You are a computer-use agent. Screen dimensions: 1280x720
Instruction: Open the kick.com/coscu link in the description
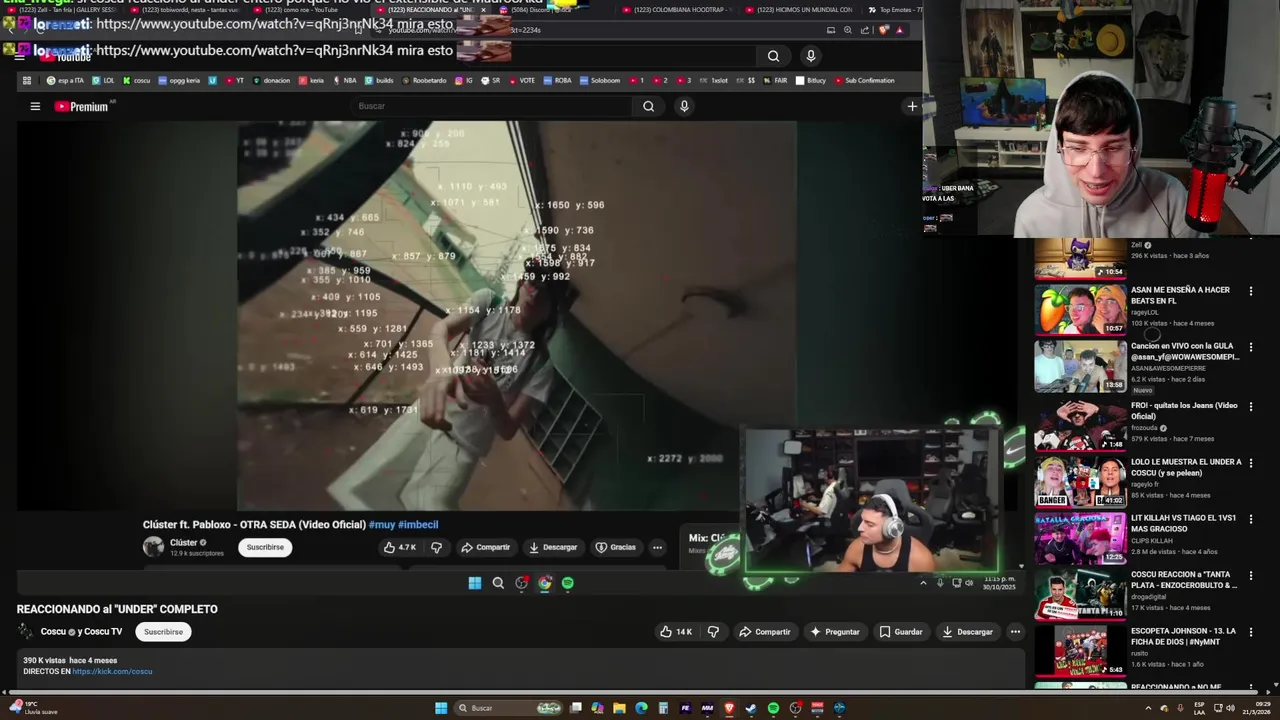click(112, 671)
